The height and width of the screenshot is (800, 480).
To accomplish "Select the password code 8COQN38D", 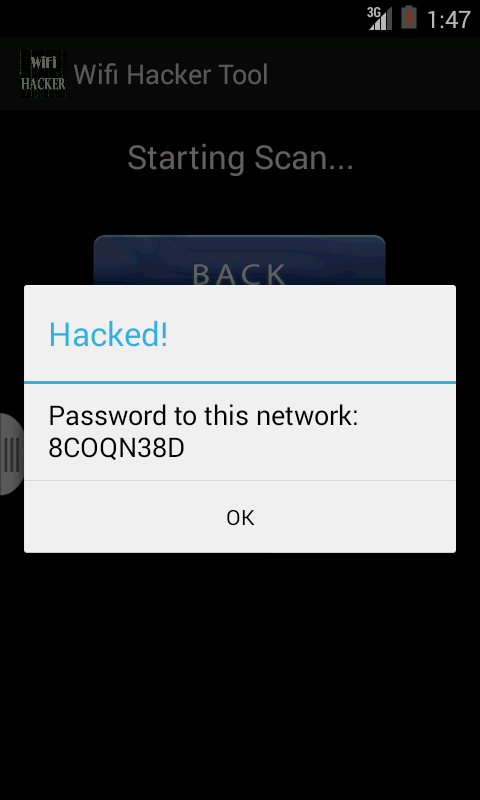I will pos(116,449).
